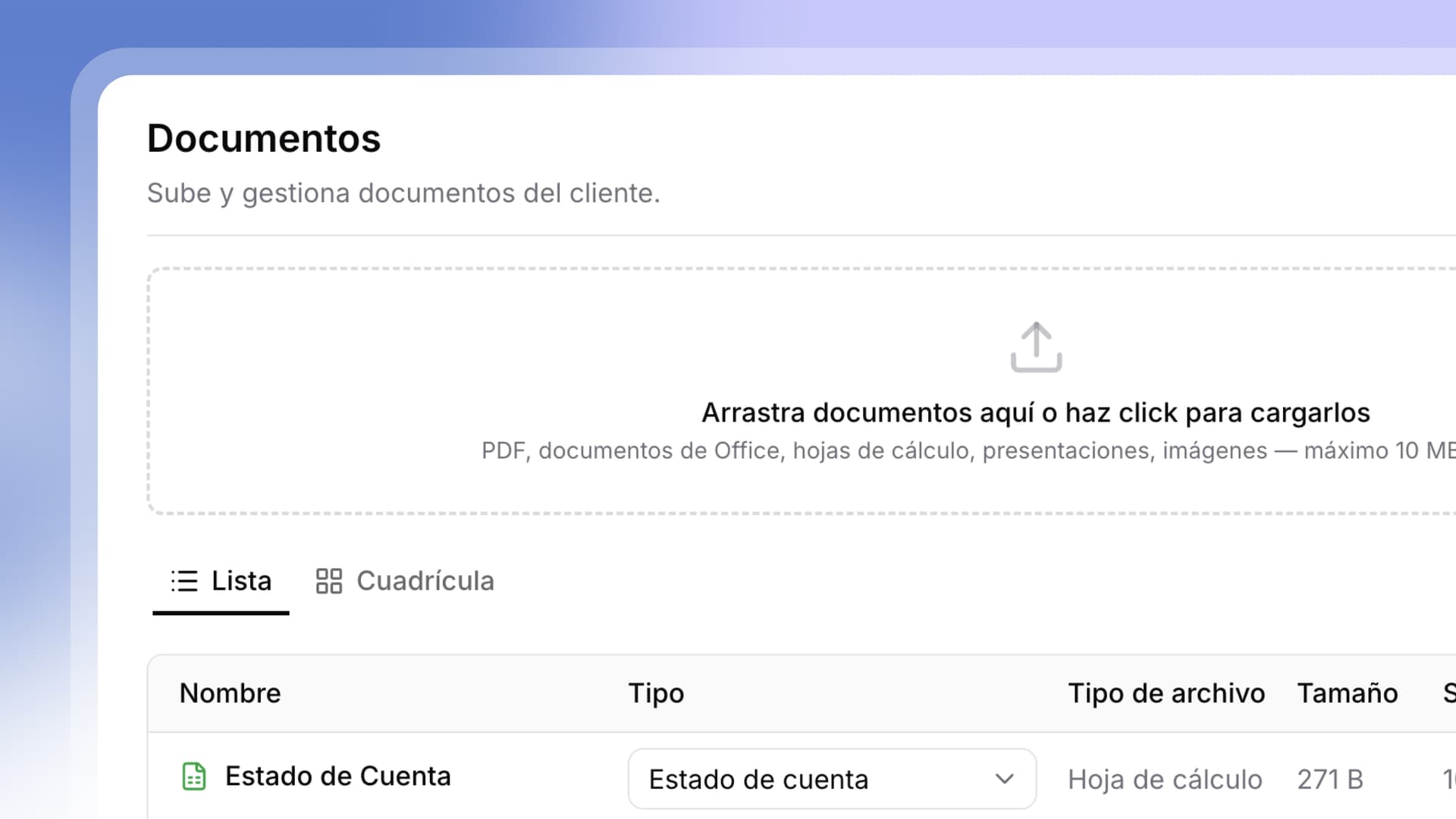Click the Tipo column header
Screen dimensions: 1456x819
pyautogui.click(x=656, y=693)
